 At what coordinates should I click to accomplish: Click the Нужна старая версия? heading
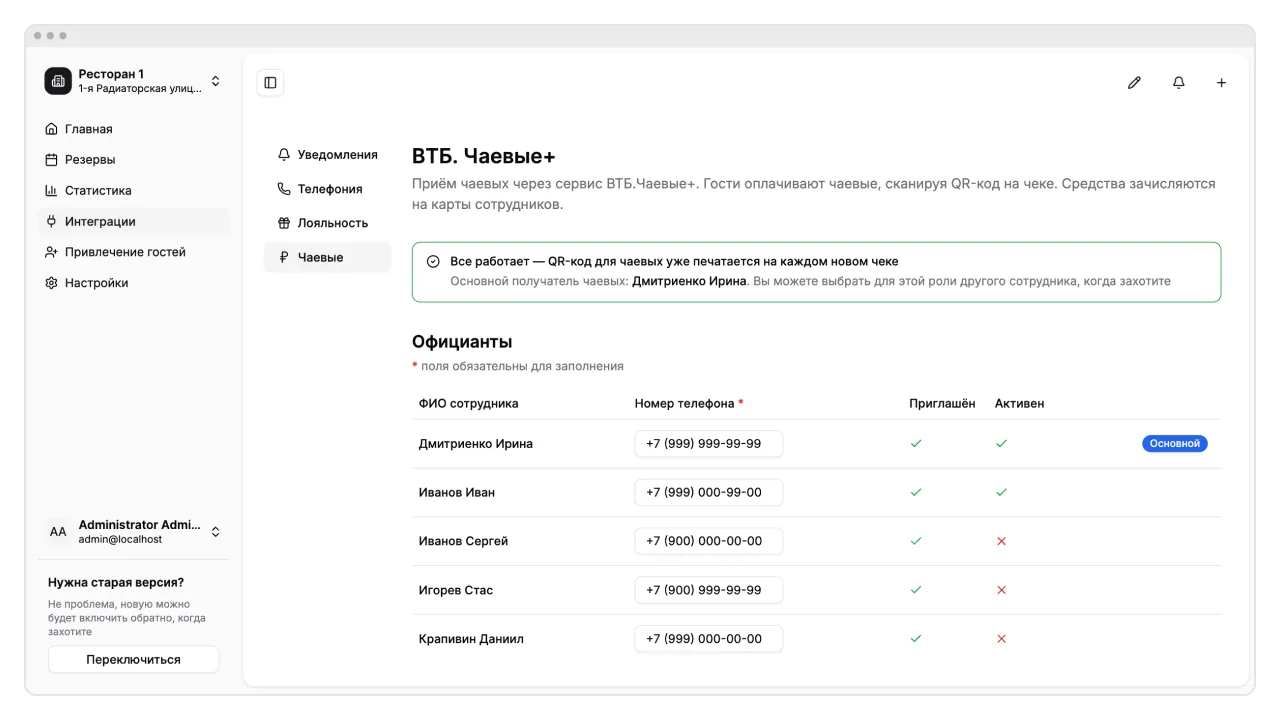coord(116,582)
